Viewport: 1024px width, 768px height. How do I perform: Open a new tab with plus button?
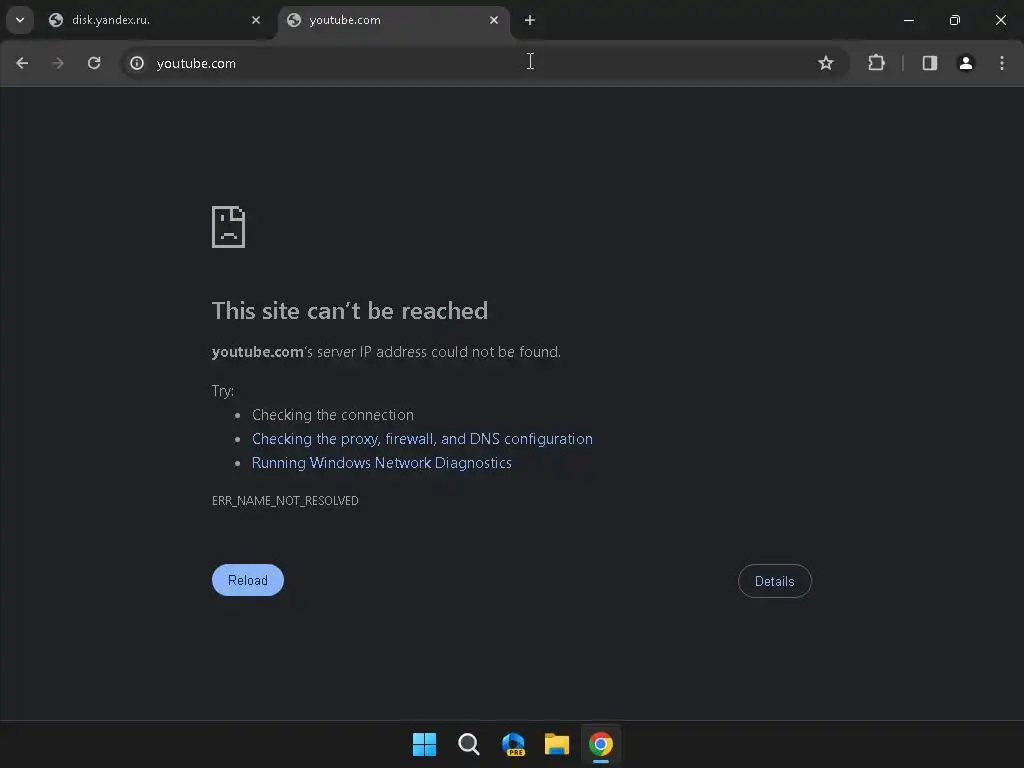(x=530, y=20)
